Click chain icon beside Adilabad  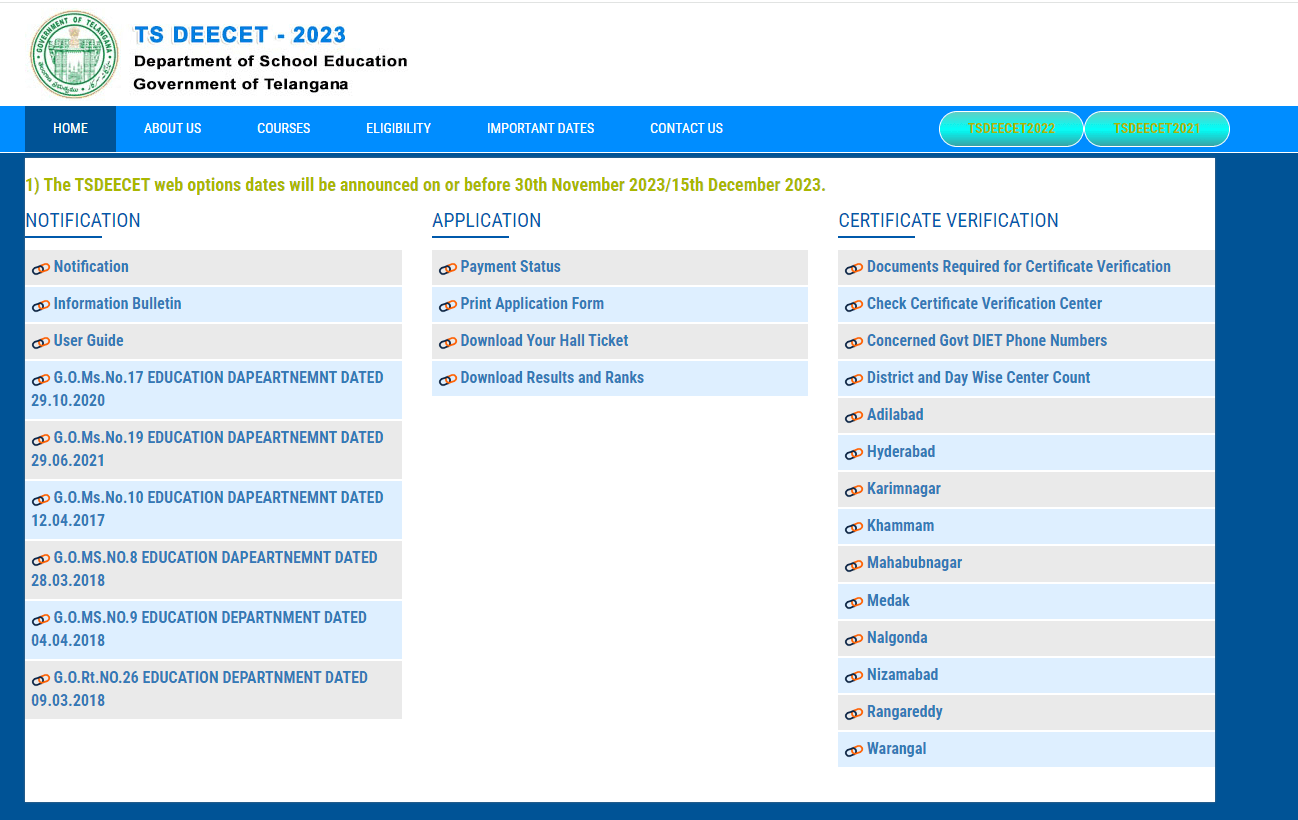854,416
